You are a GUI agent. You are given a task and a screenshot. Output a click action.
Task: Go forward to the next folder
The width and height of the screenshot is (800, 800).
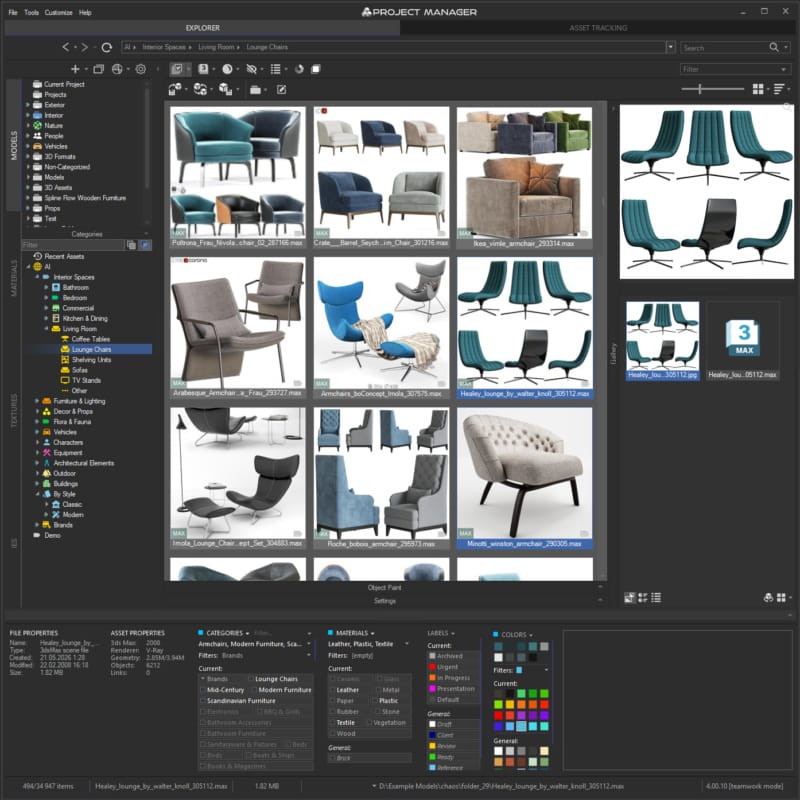click(85, 47)
